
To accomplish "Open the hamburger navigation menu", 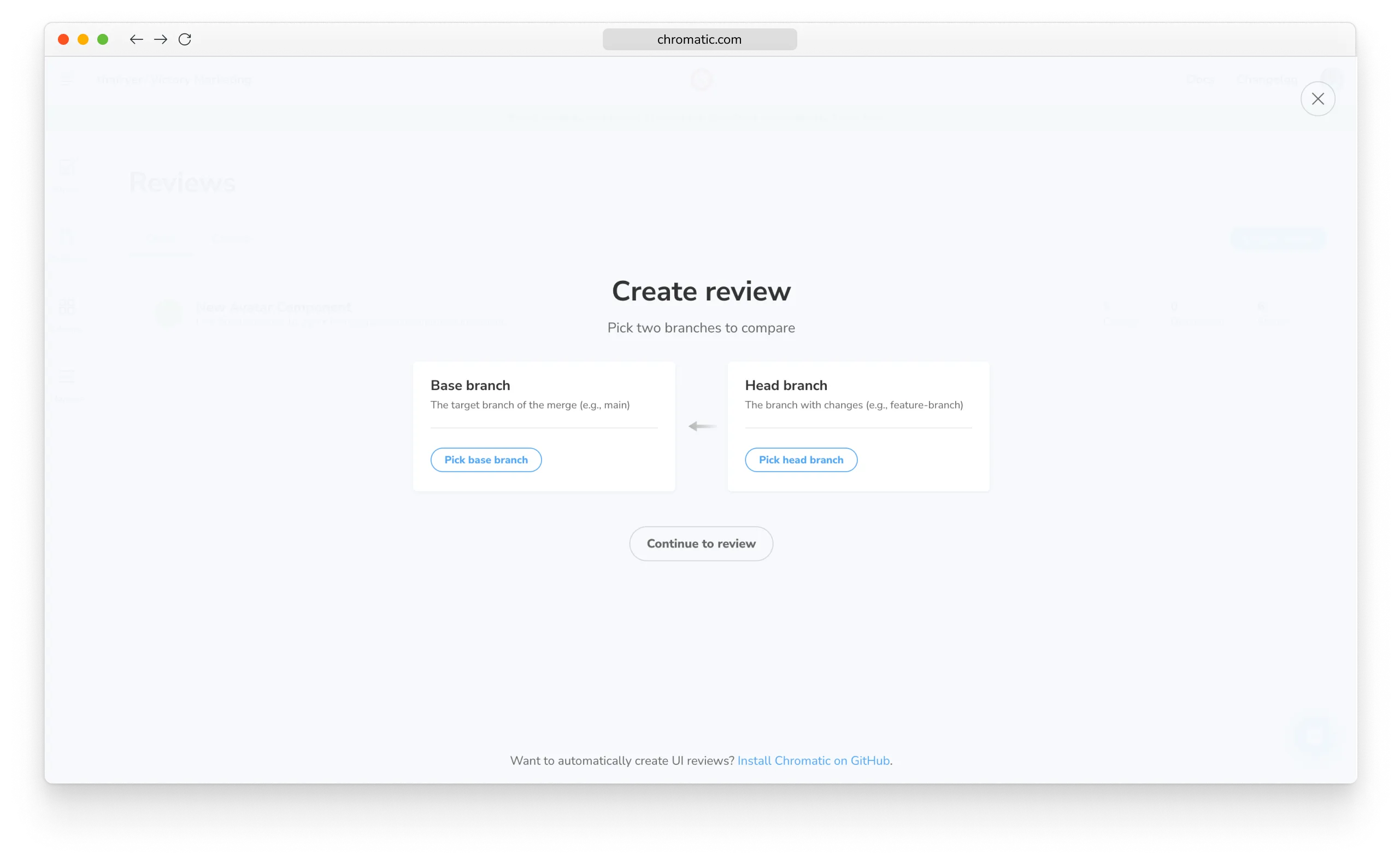I will [x=67, y=80].
